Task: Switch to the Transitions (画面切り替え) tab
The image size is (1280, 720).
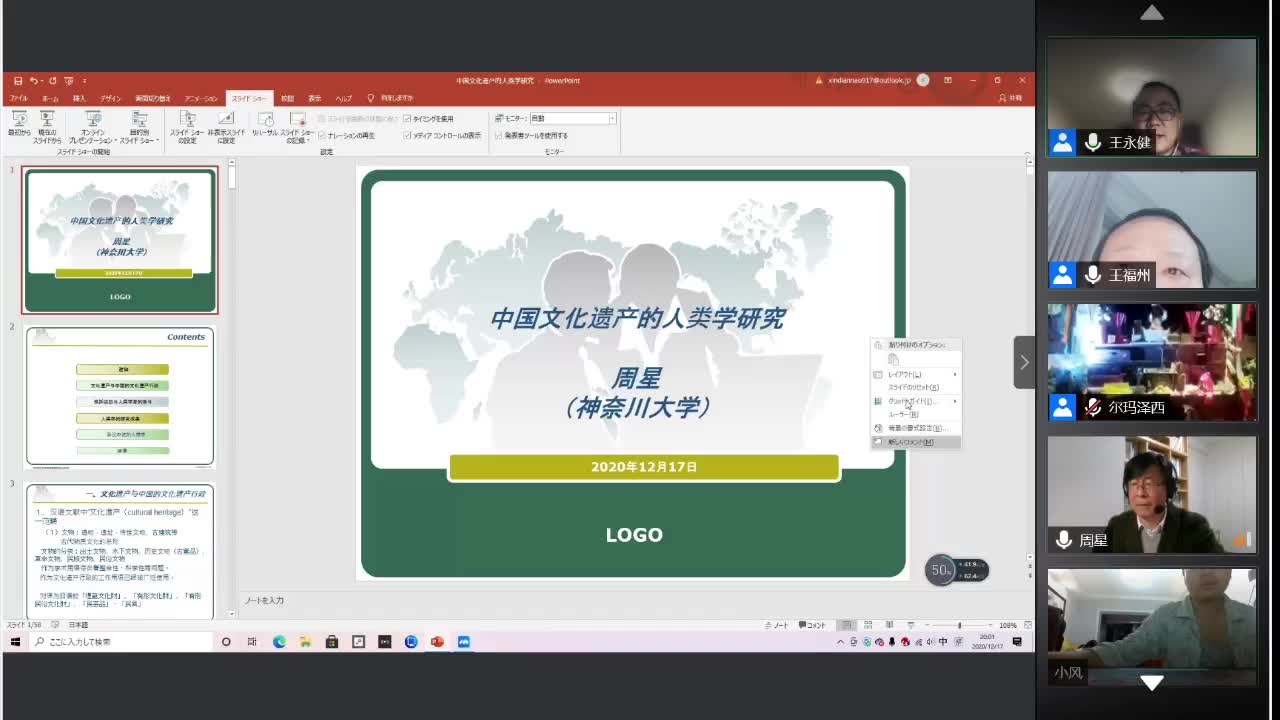Action: 153,98
